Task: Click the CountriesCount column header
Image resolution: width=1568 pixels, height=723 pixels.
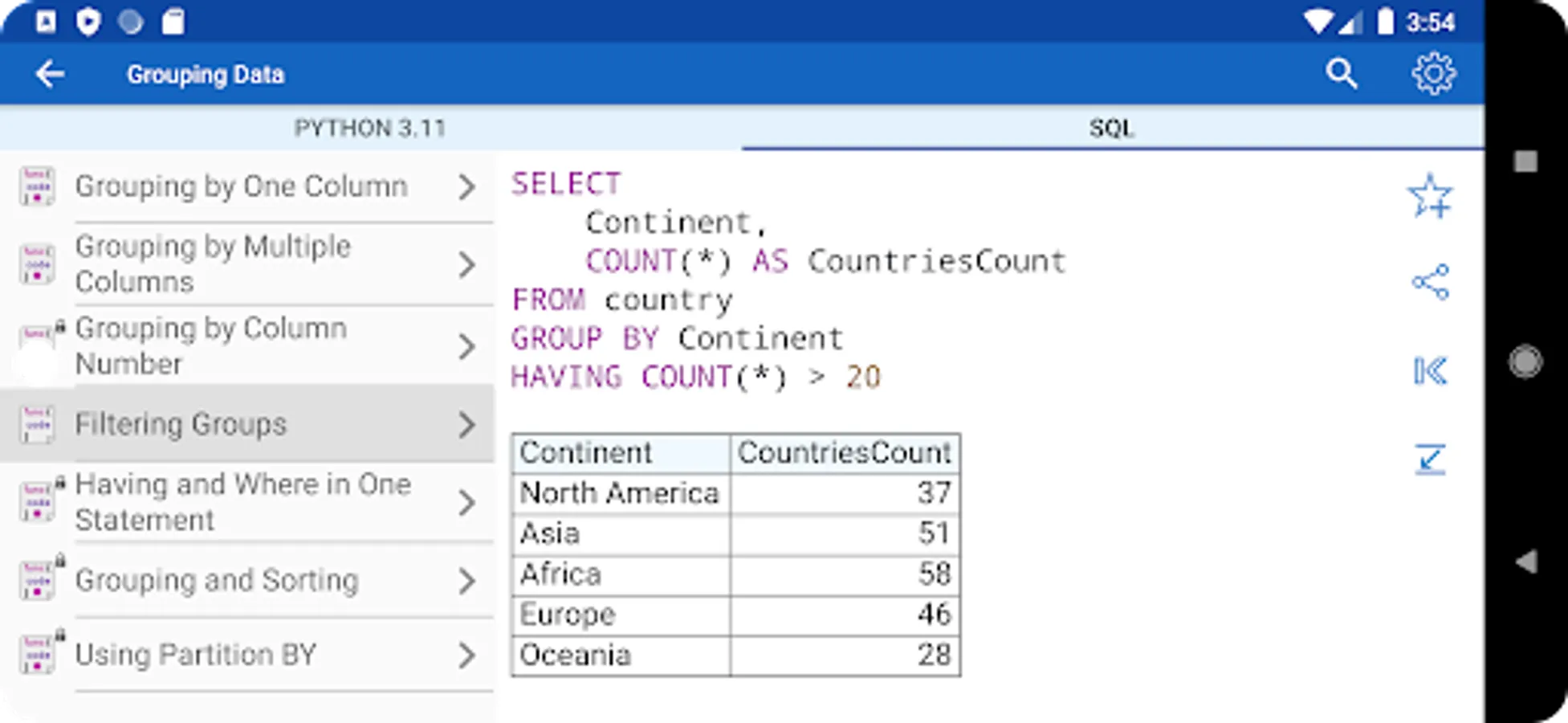Action: [845, 453]
